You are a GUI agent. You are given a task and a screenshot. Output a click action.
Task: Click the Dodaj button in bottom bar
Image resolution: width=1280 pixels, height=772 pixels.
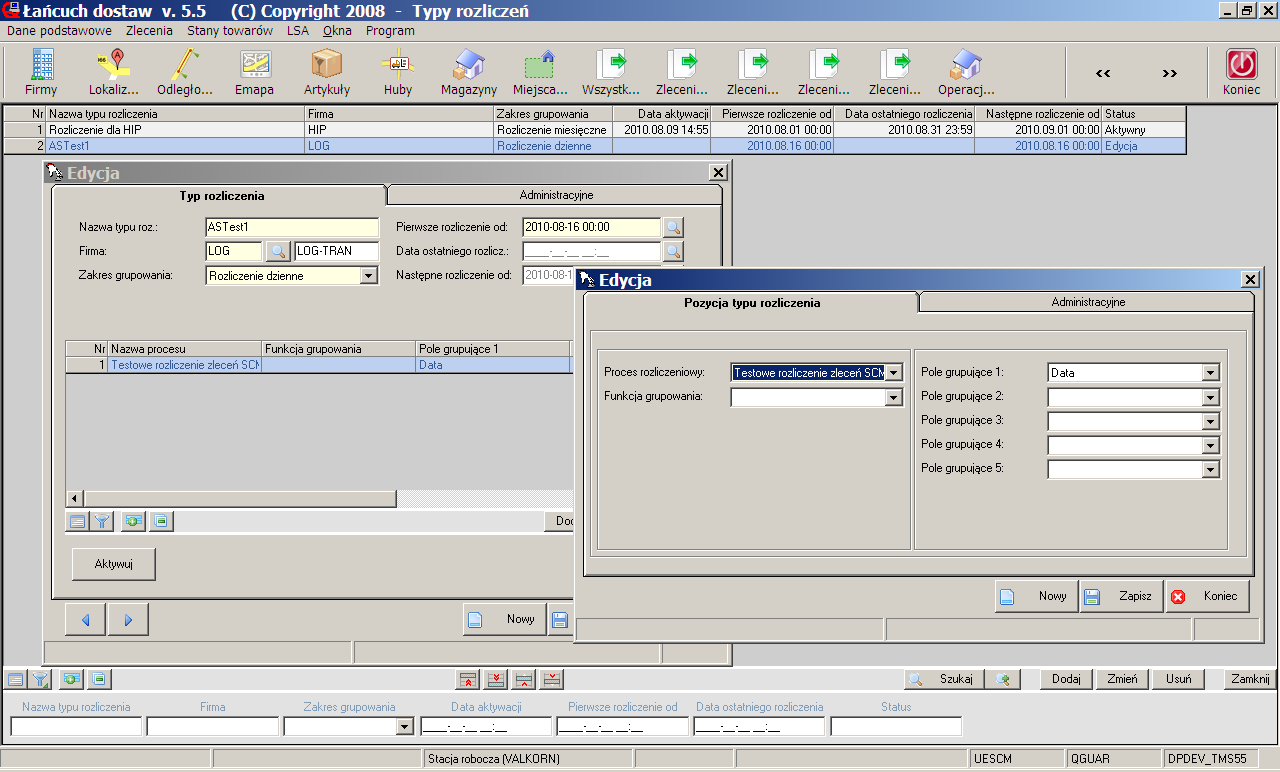click(1066, 679)
